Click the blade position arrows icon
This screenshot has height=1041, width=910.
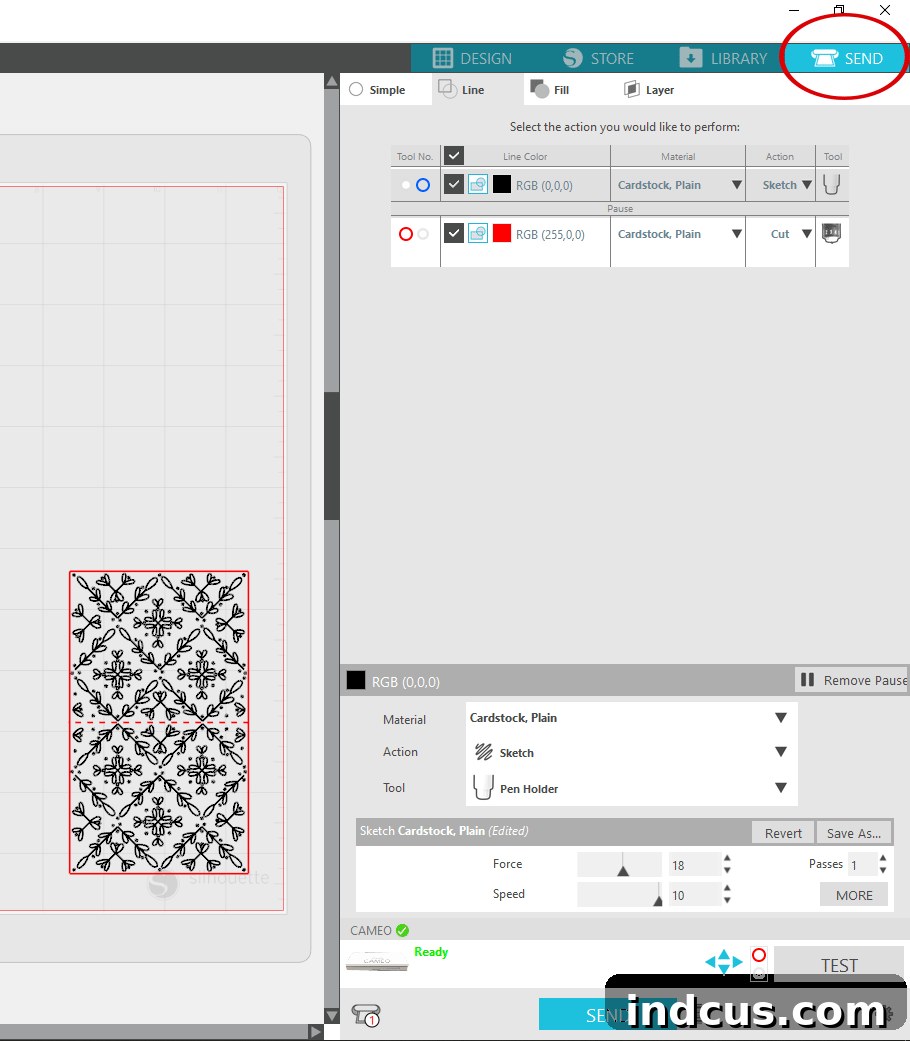pyautogui.click(x=723, y=961)
